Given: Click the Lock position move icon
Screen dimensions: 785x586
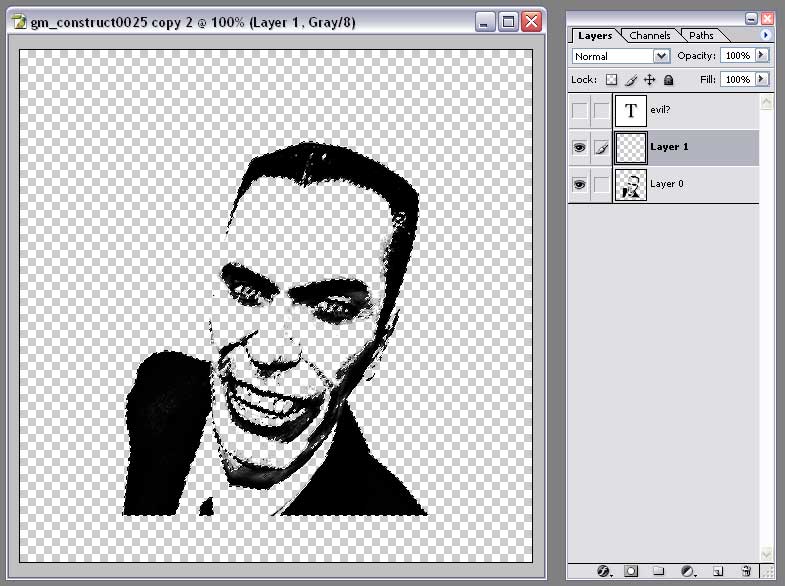Looking at the screenshot, I should [649, 80].
